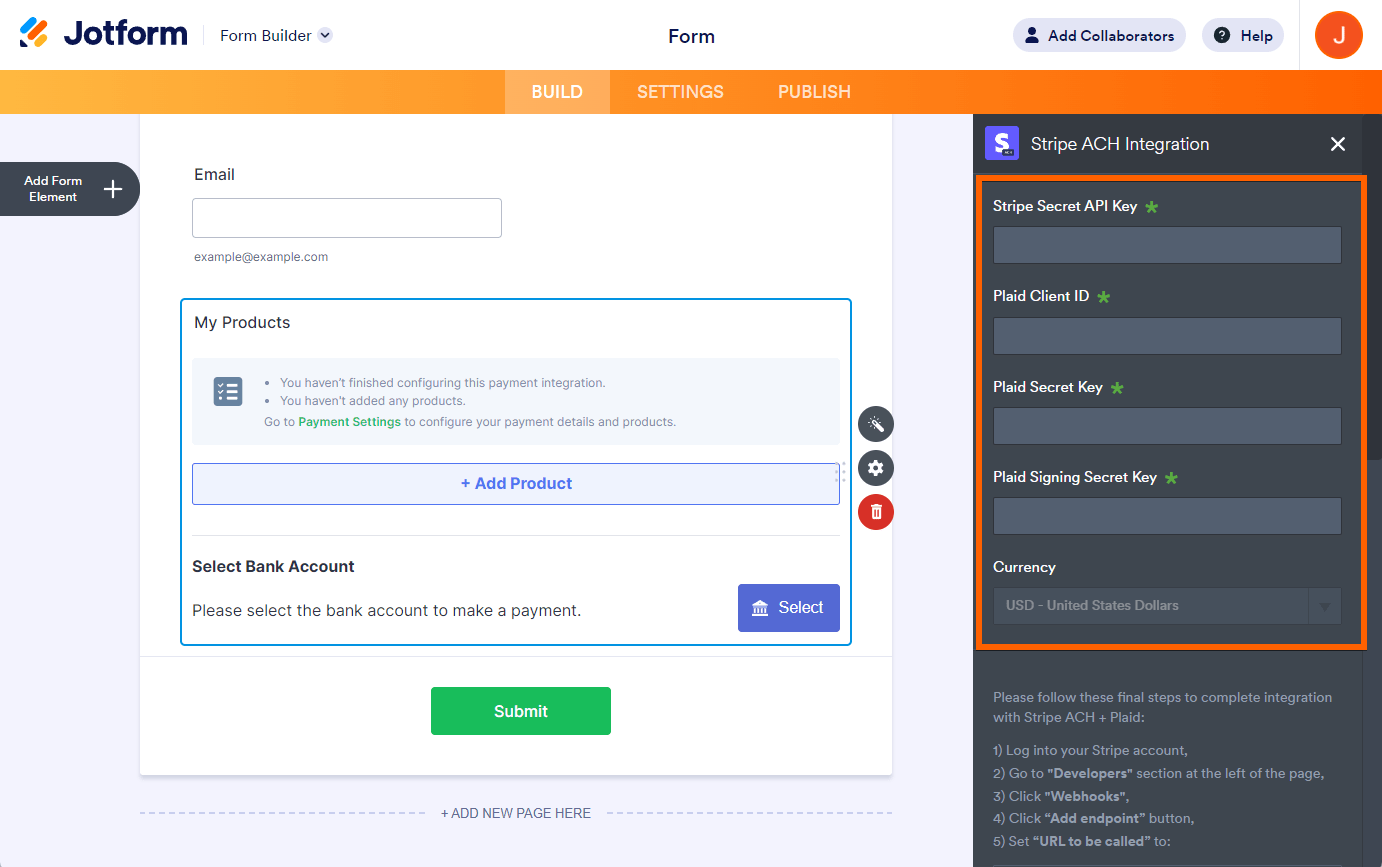Close the Stripe ACH Integration panel
The height and width of the screenshot is (867, 1382).
pos(1338,144)
